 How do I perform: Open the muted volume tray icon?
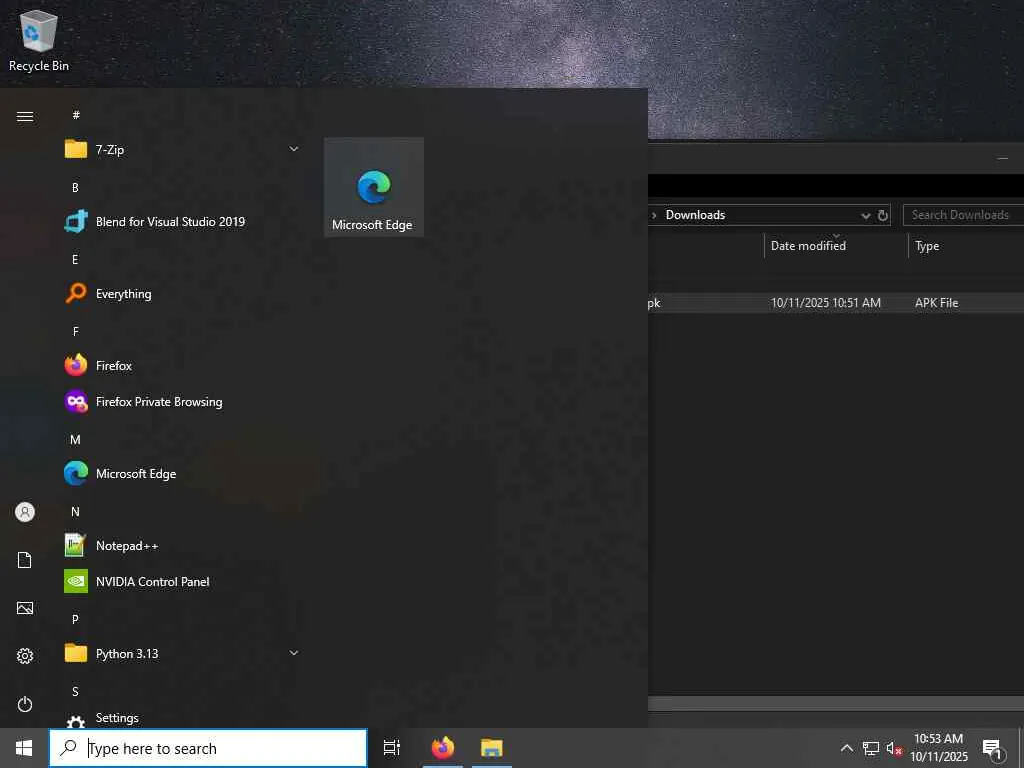pos(894,748)
